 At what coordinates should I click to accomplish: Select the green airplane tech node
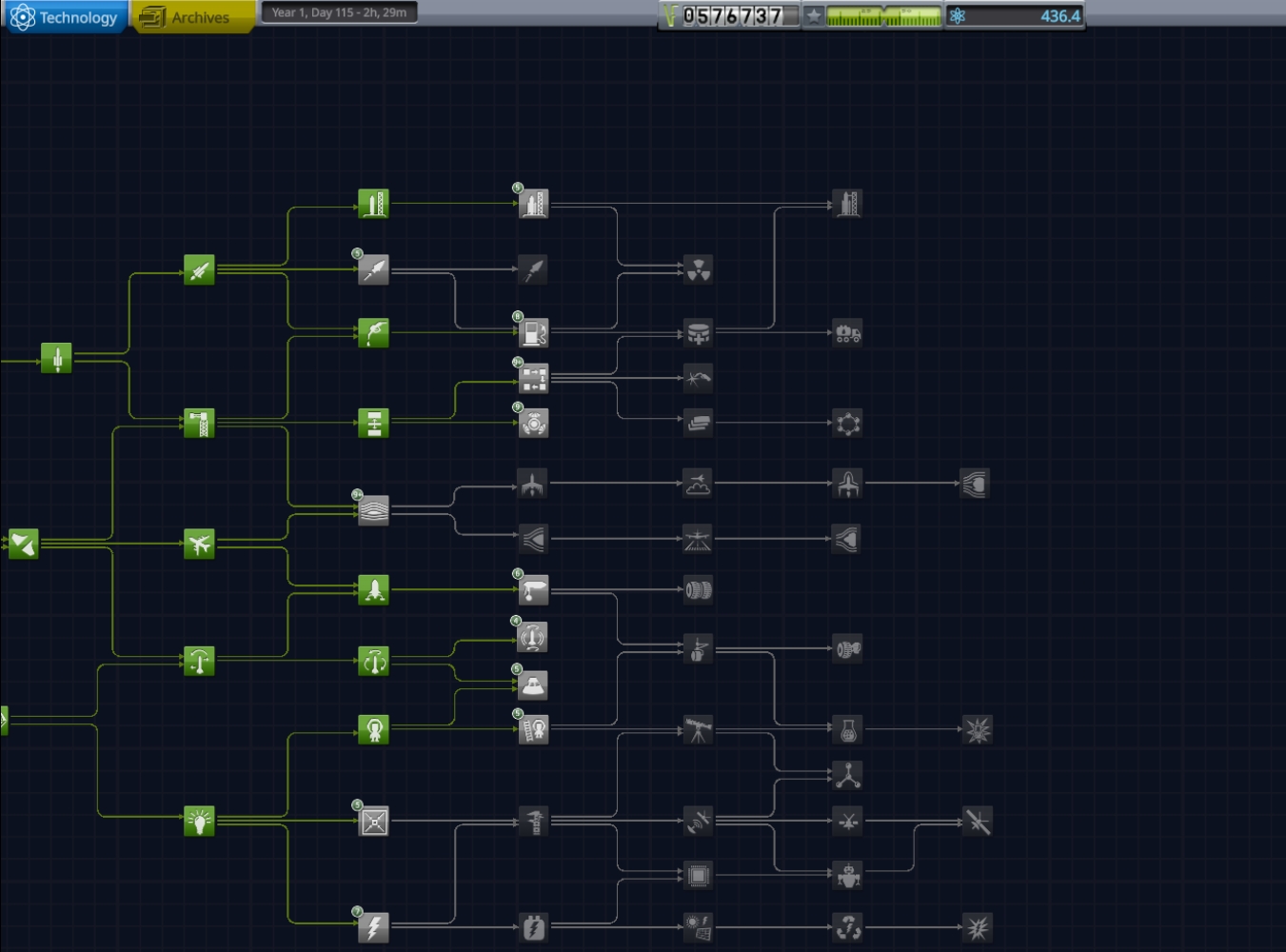click(x=199, y=545)
